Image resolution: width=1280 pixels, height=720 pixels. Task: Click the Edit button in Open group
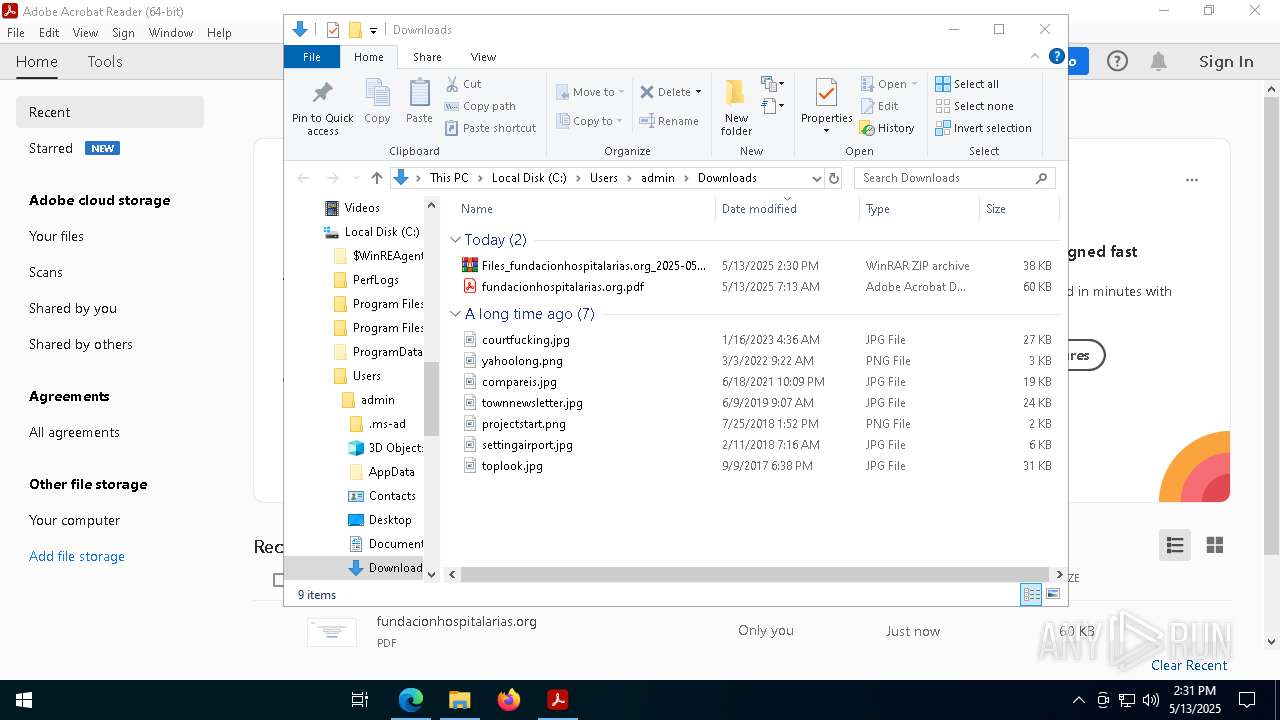(879, 106)
